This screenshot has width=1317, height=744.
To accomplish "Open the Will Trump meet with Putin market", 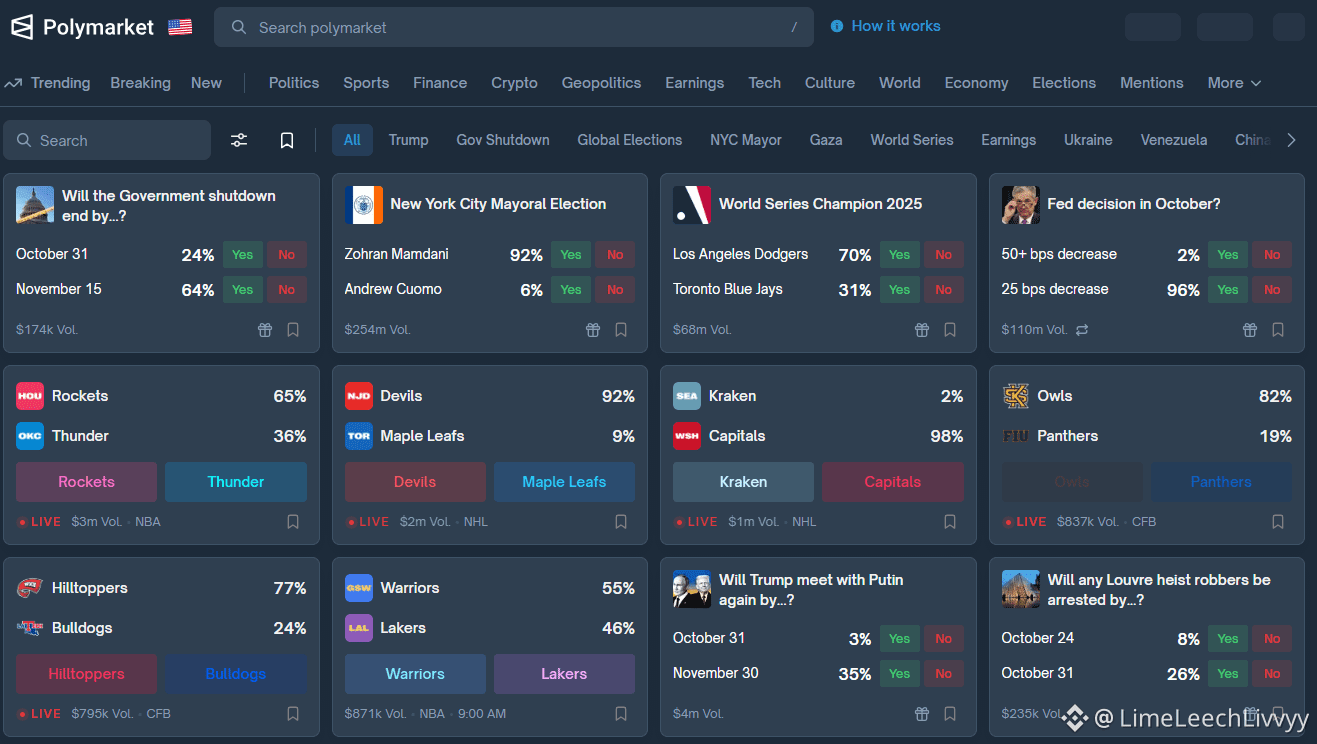I will pyautogui.click(x=811, y=590).
